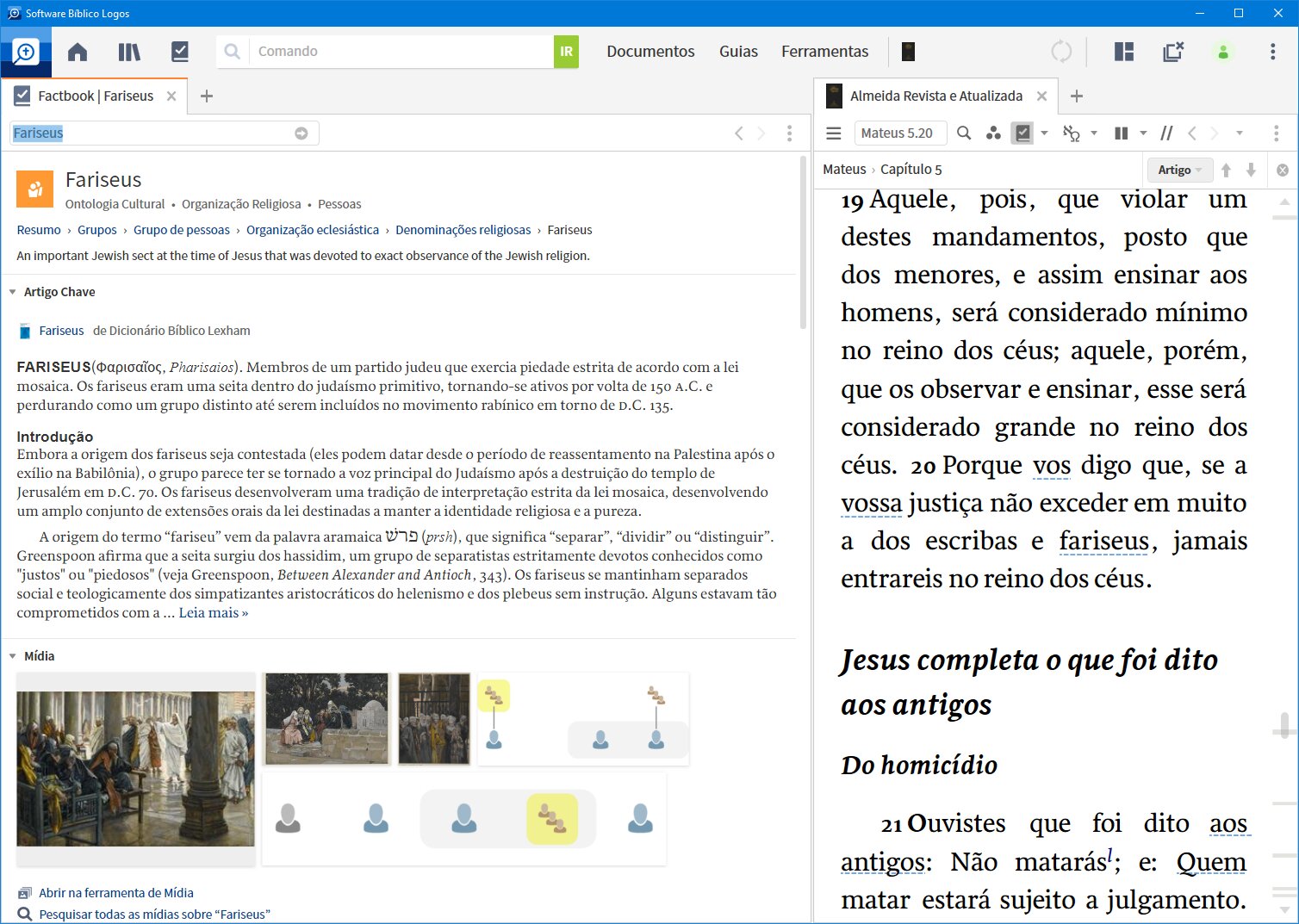Open Factbook panel kebab menu
This screenshot has height=924, width=1299.
coord(789,133)
